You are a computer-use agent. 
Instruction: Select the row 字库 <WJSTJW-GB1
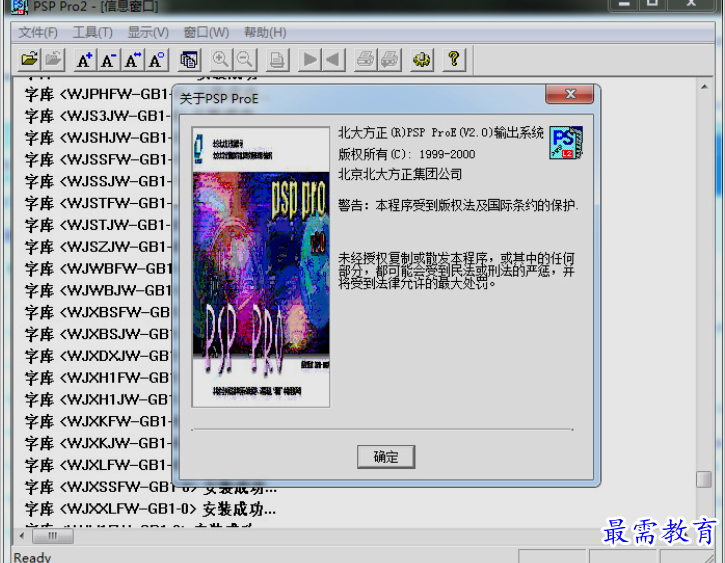click(98, 225)
